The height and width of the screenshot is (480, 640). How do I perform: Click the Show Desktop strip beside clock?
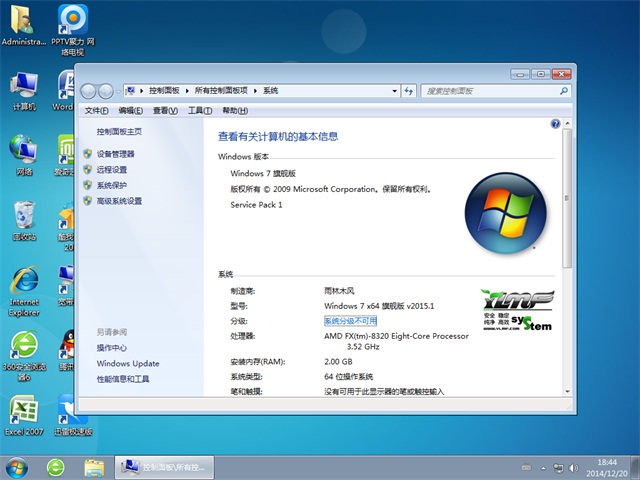[x=636, y=468]
